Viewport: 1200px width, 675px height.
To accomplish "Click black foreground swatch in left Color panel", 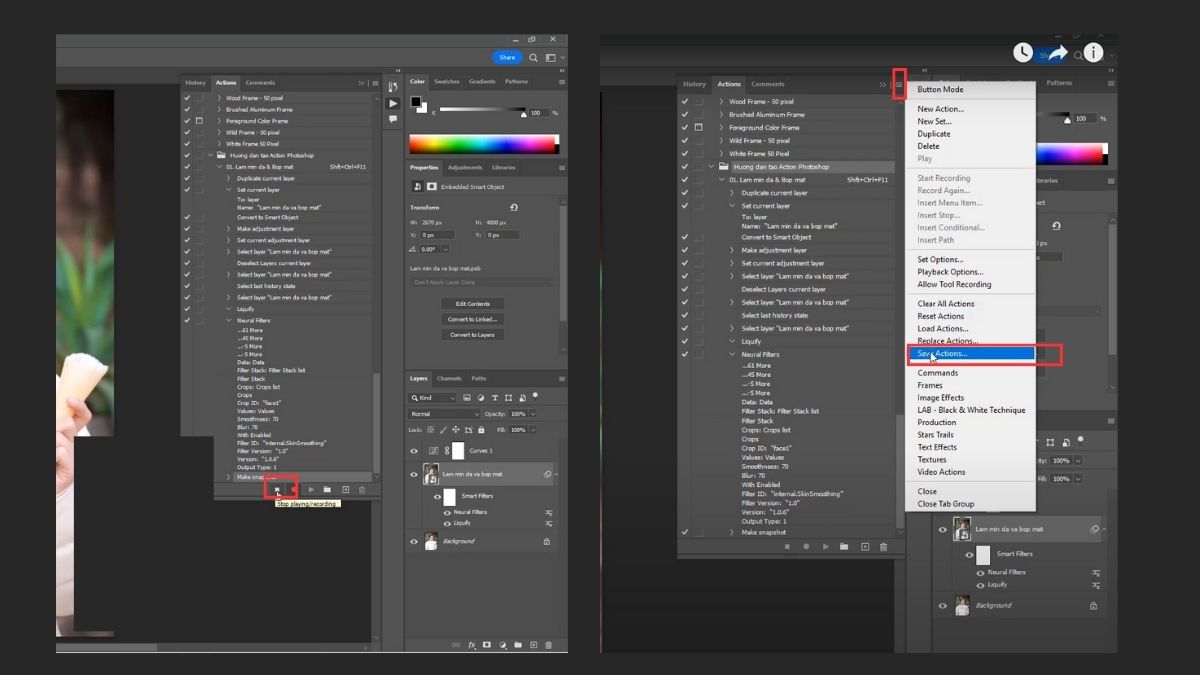I will pos(415,101).
